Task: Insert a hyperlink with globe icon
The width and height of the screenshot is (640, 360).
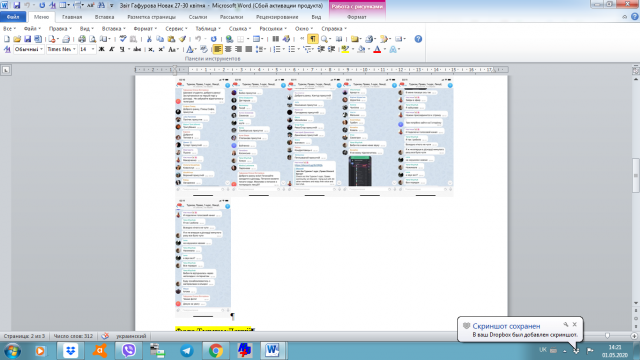Action: [229, 39]
